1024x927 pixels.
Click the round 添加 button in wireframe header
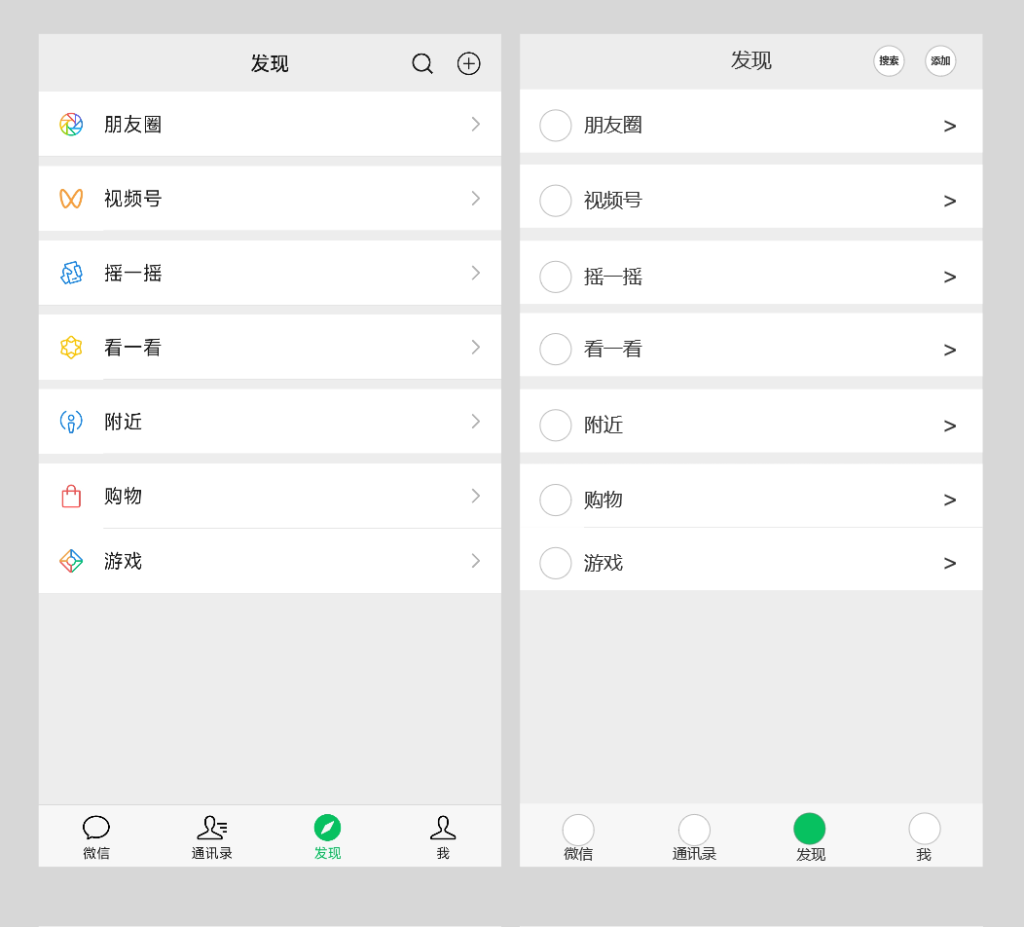(940, 61)
